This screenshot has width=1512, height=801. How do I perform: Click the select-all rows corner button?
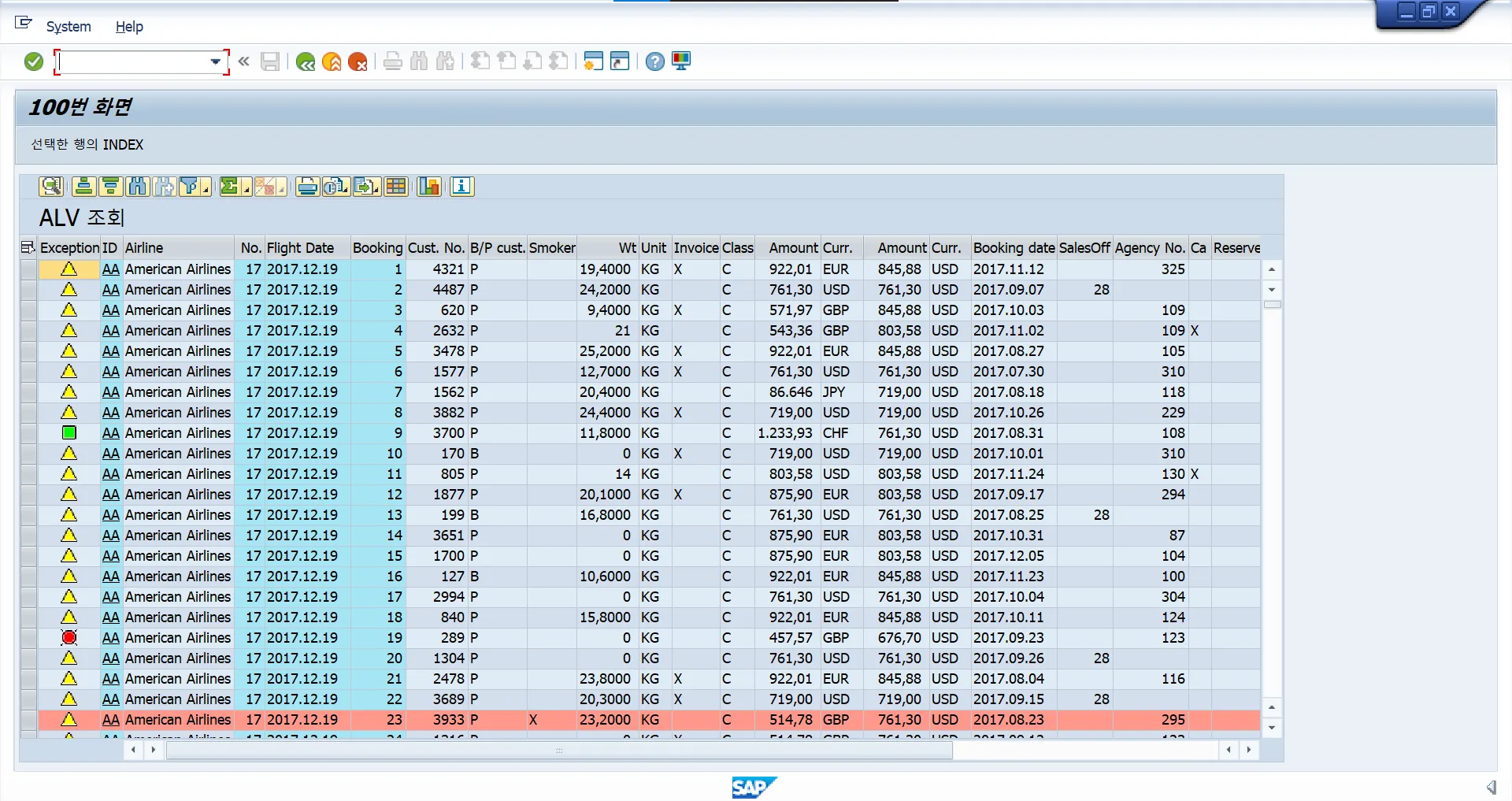tap(28, 247)
